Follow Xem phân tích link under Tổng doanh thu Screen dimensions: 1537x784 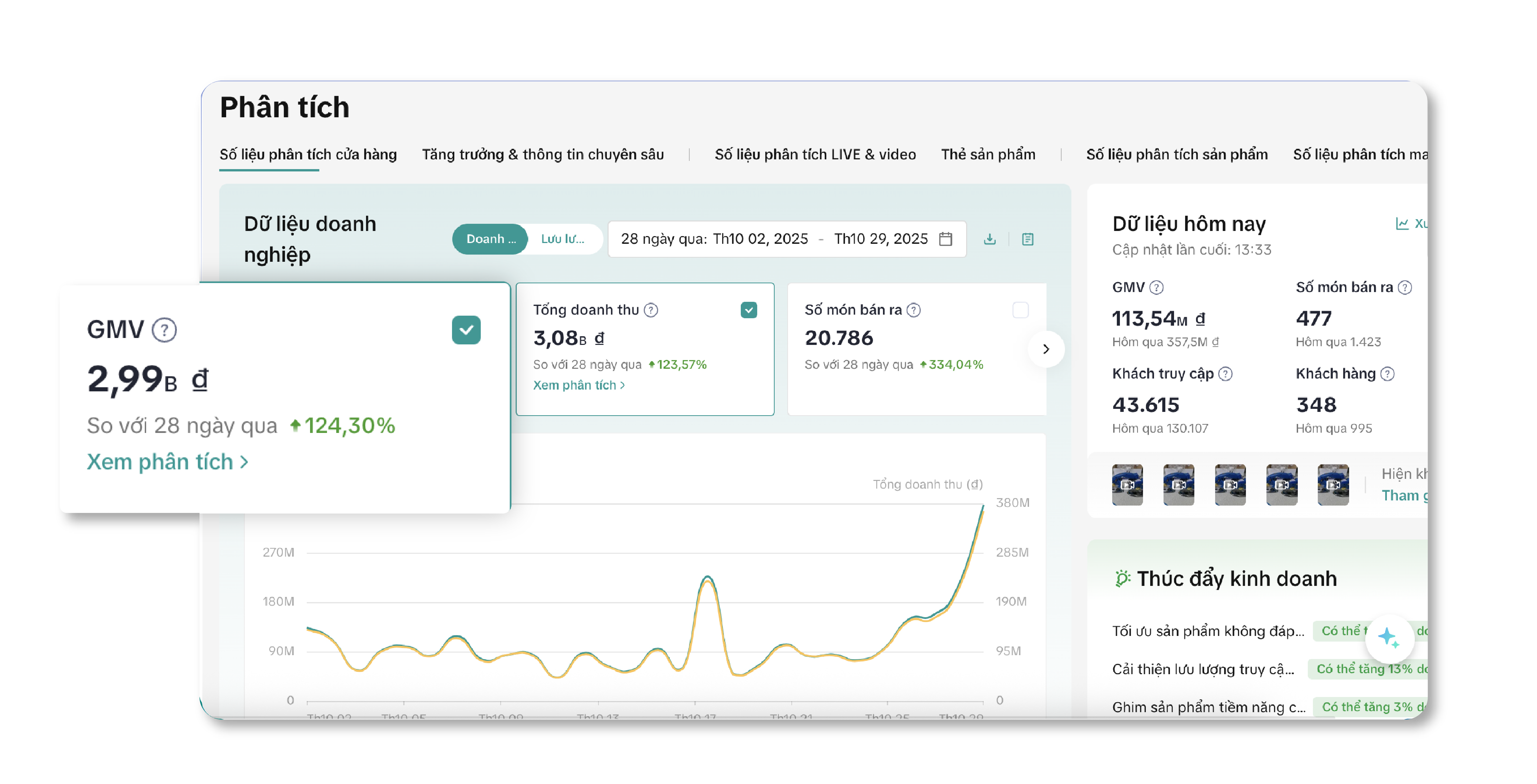579,385
